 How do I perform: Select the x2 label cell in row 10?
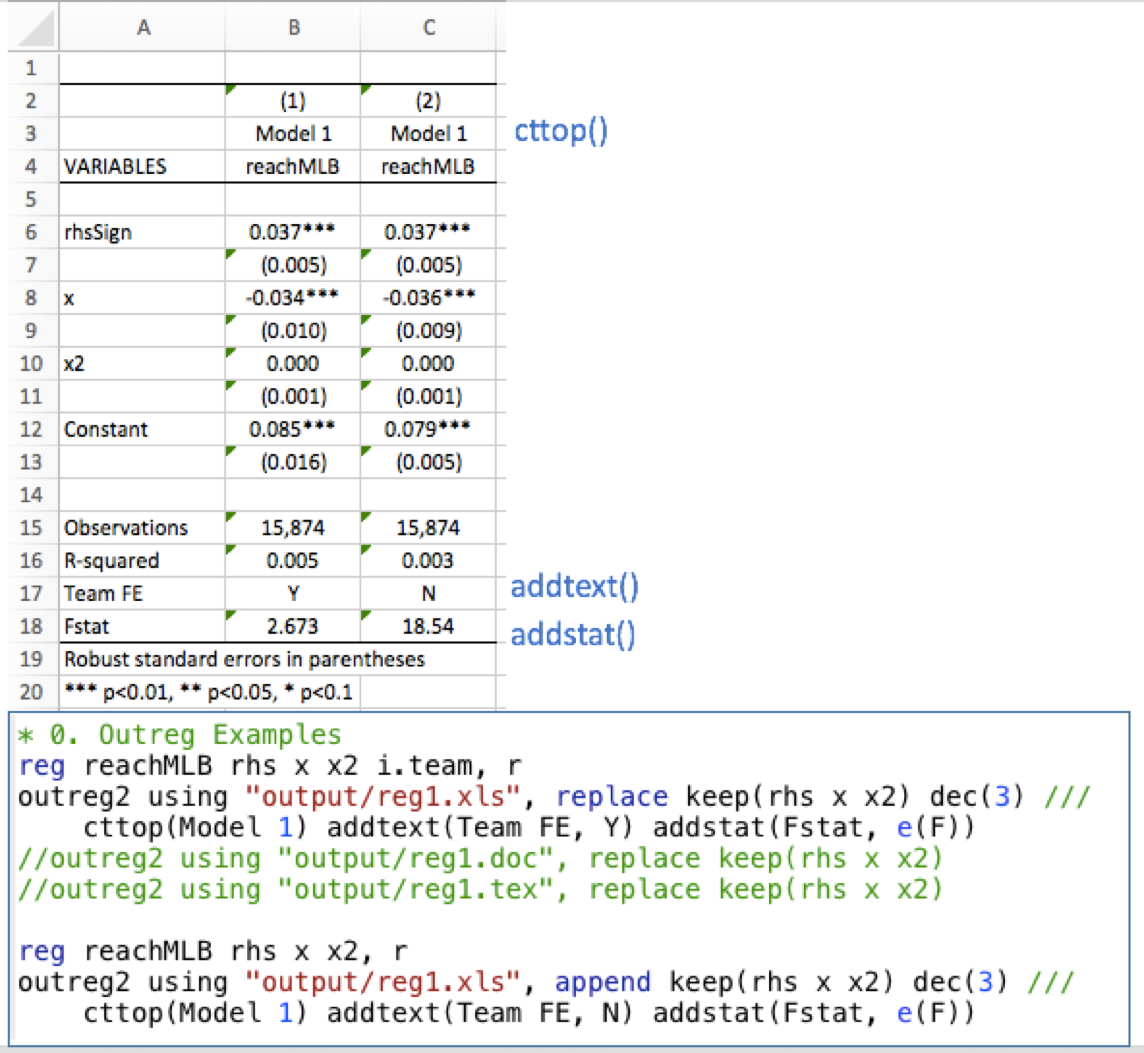(142, 363)
